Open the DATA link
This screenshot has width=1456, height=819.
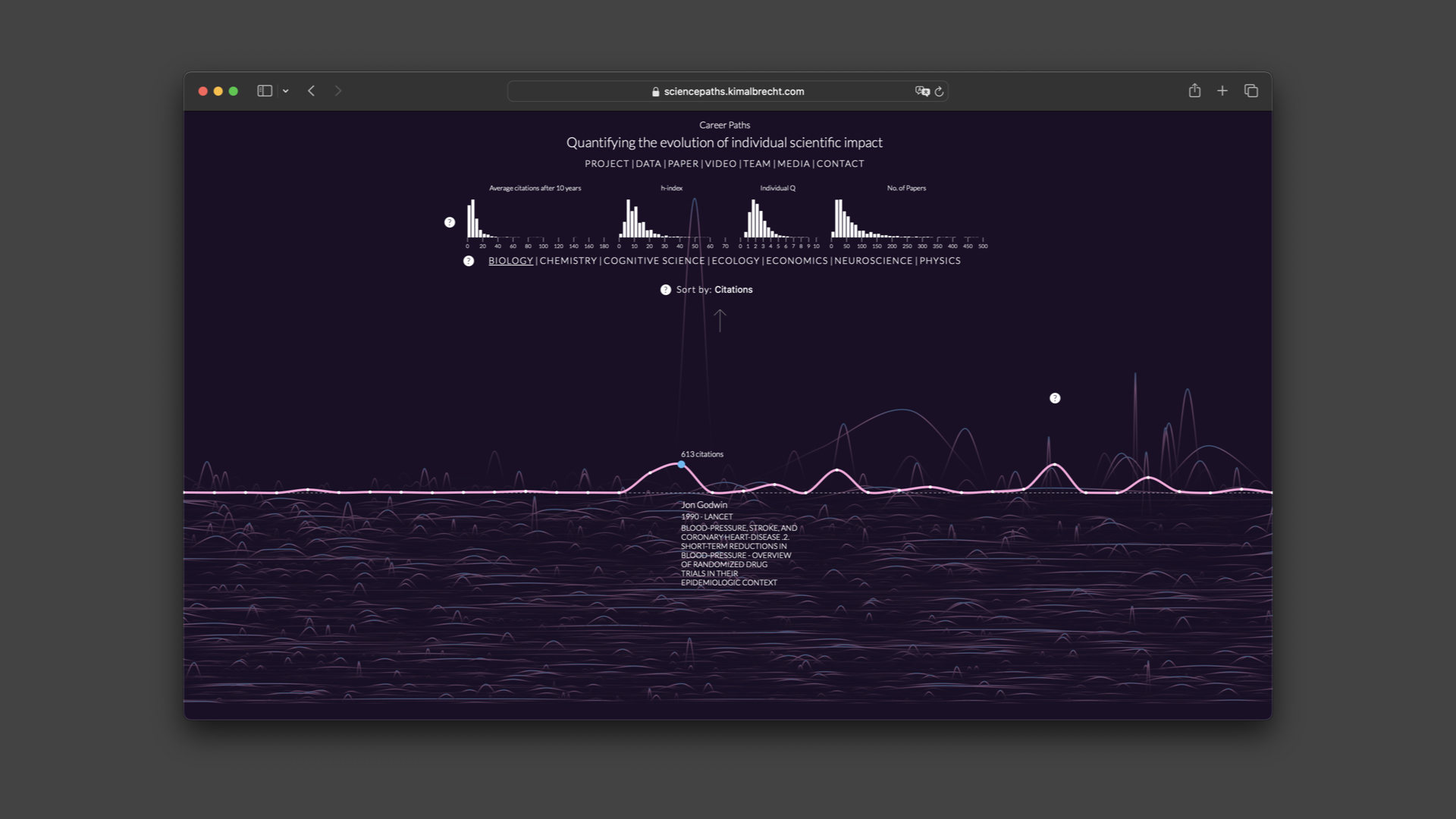[x=648, y=164]
